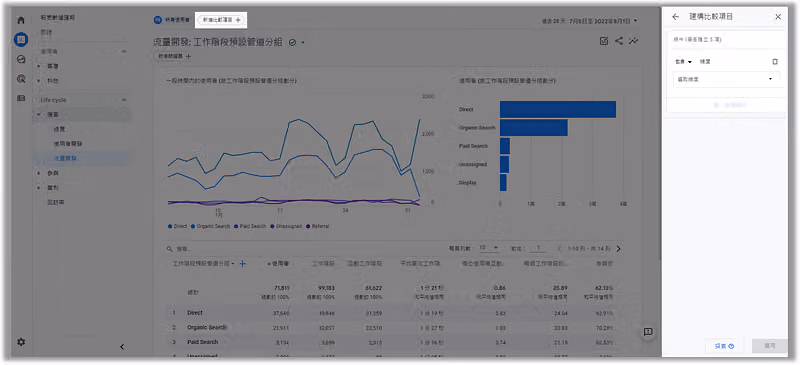Open the Reports icon in left rail
This screenshot has height=365, width=800.
click(x=21, y=39)
